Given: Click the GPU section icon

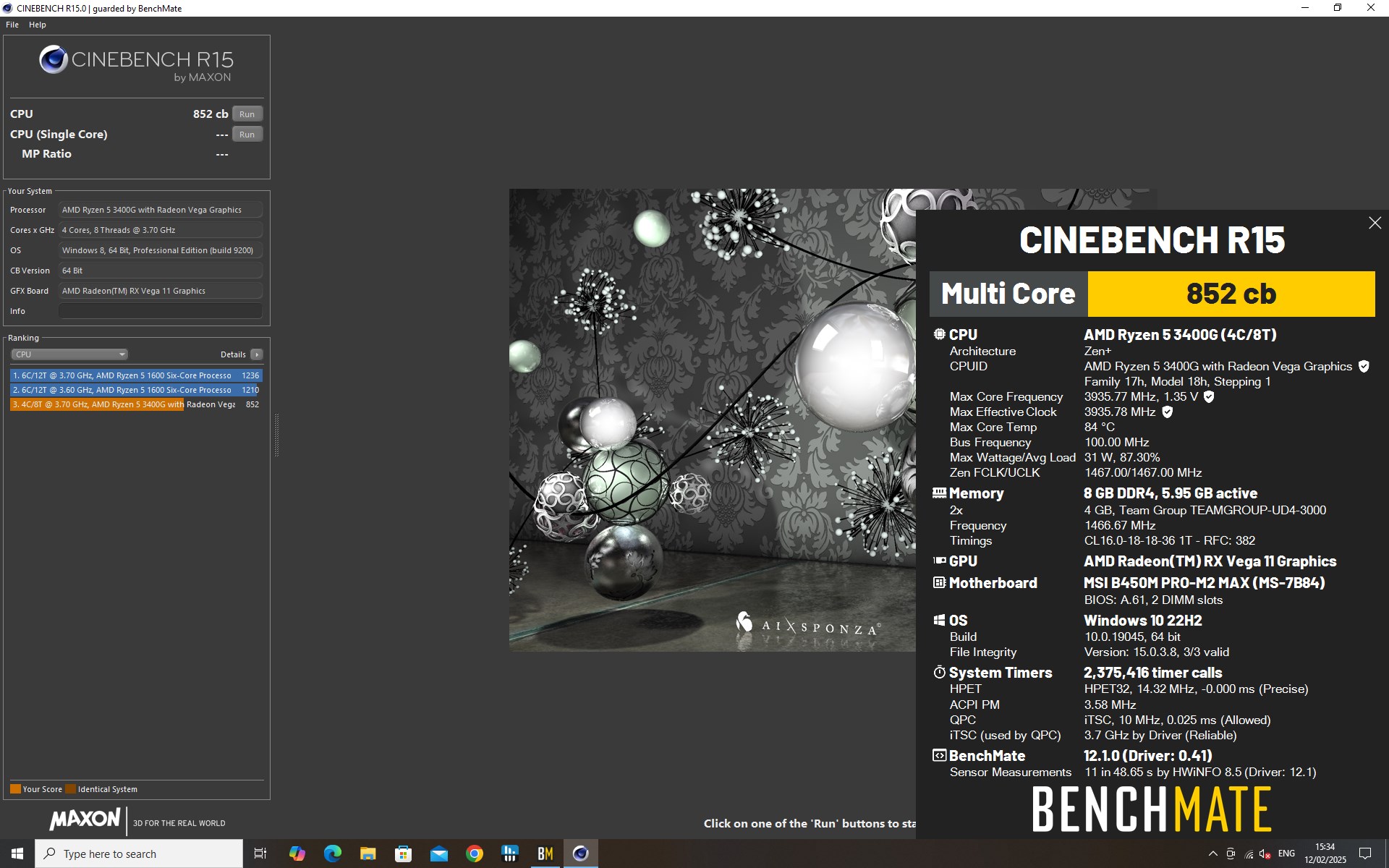Looking at the screenshot, I should pyautogui.click(x=939, y=561).
